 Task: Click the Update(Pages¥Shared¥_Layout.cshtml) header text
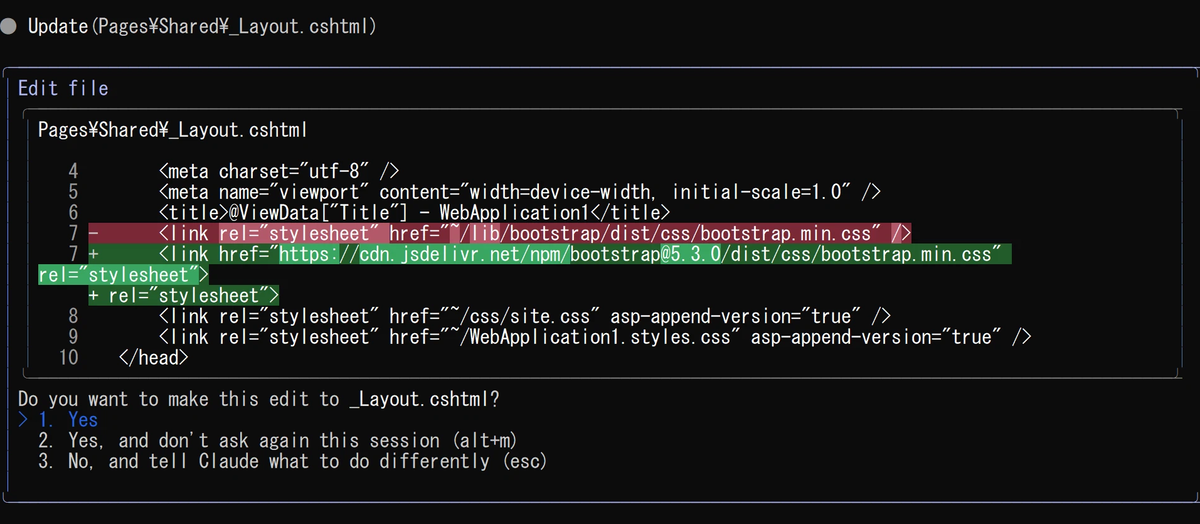click(x=202, y=27)
